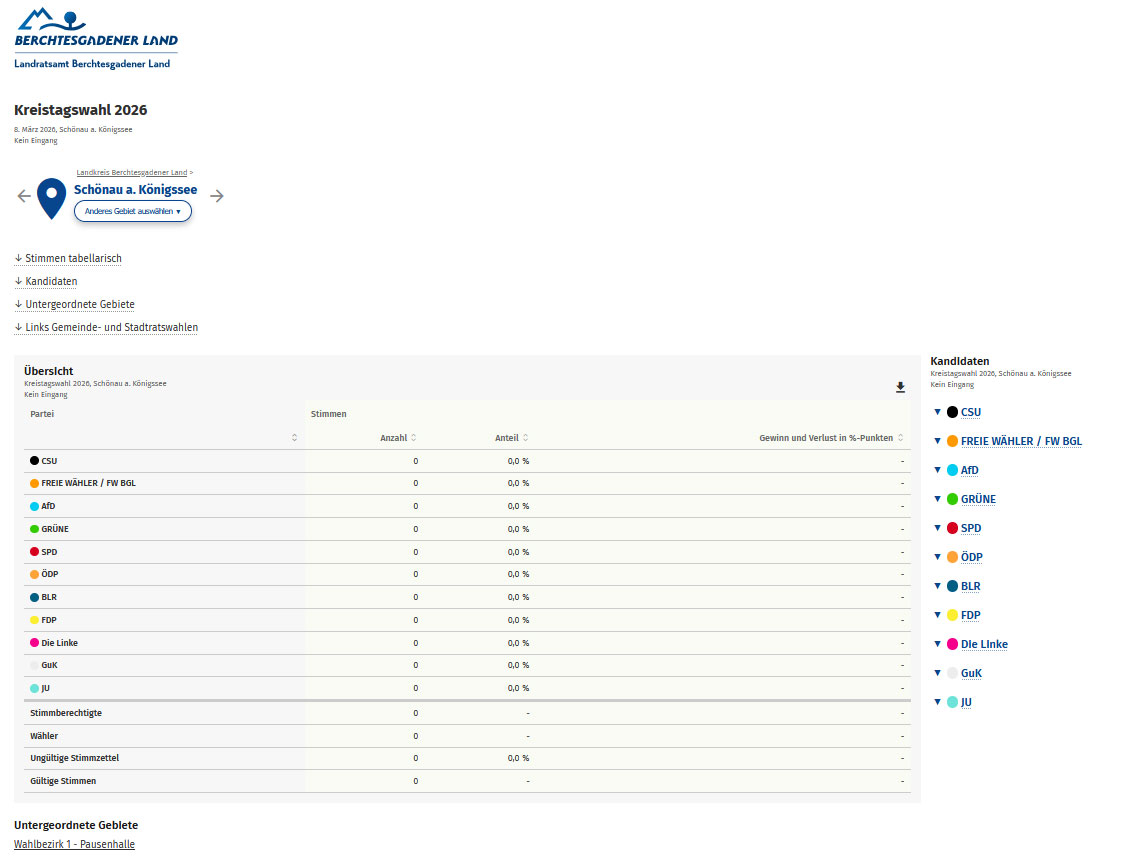The width and height of the screenshot is (1148, 861).
Task: Go to next area with right arrow
Action: tap(217, 196)
